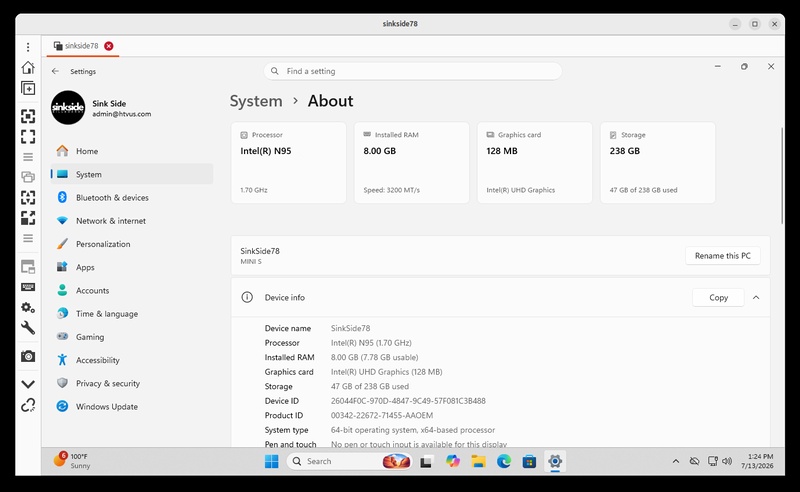The width and height of the screenshot is (800, 492).
Task: Click the keyboard icon in the left sidebar
Action: coord(28,287)
